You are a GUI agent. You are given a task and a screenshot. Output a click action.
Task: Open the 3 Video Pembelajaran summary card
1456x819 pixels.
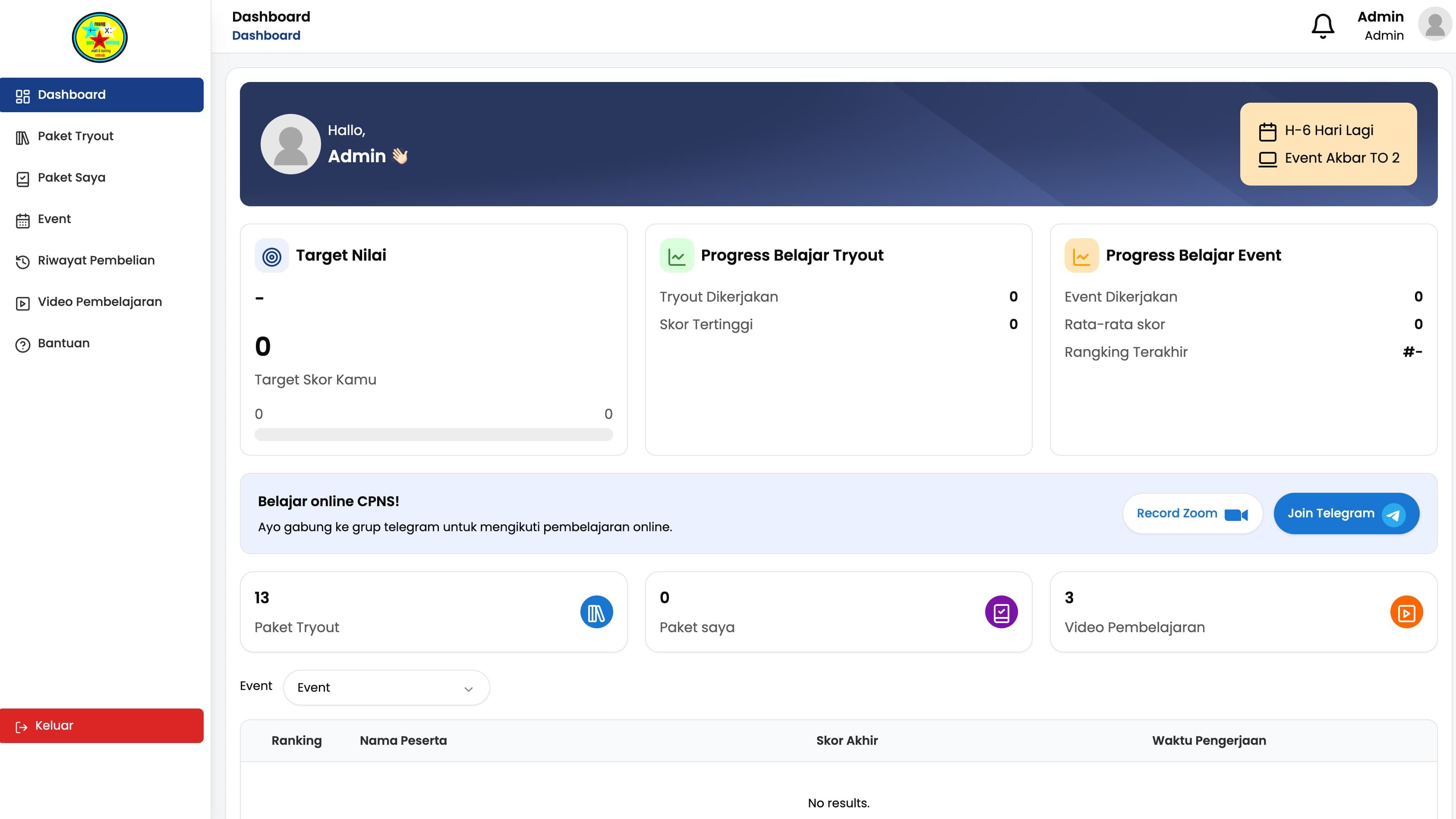point(1244,612)
